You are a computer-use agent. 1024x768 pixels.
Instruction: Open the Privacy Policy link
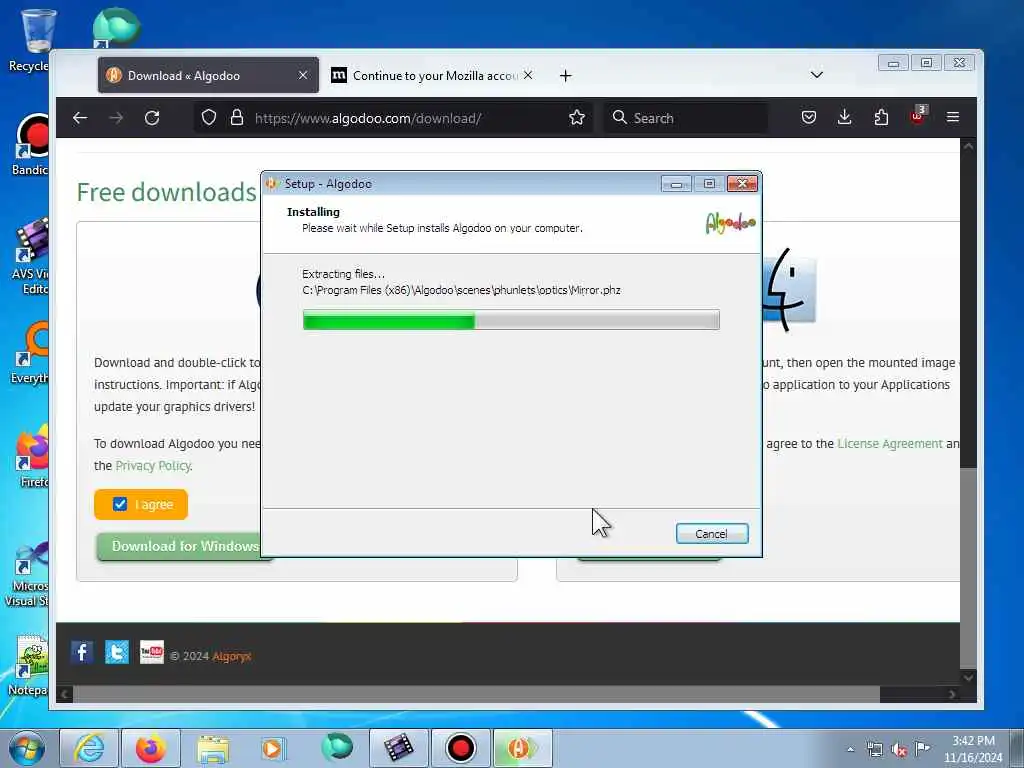[x=153, y=466]
